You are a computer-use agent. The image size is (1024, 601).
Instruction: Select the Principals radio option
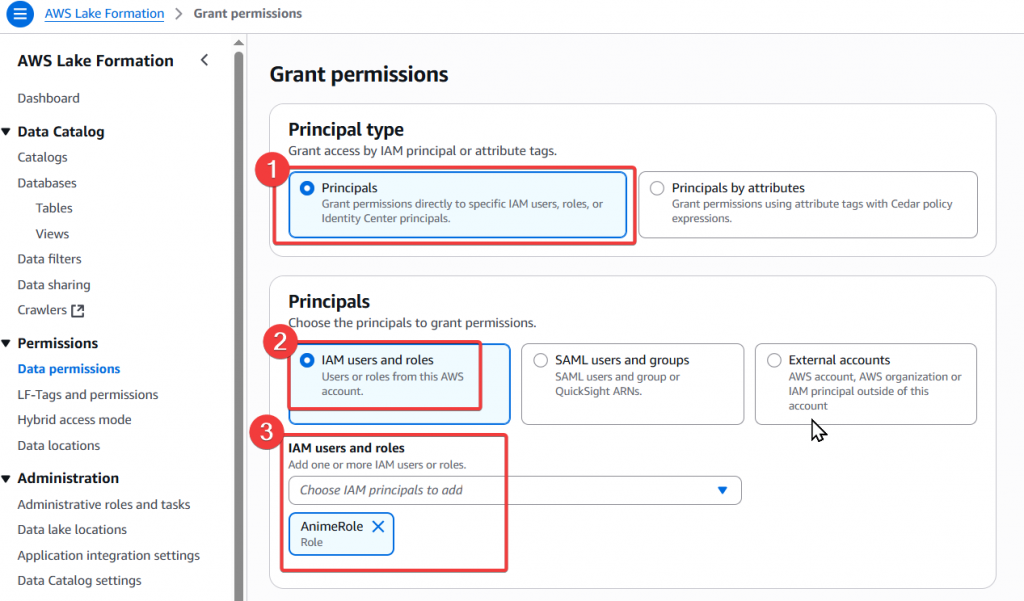307,188
